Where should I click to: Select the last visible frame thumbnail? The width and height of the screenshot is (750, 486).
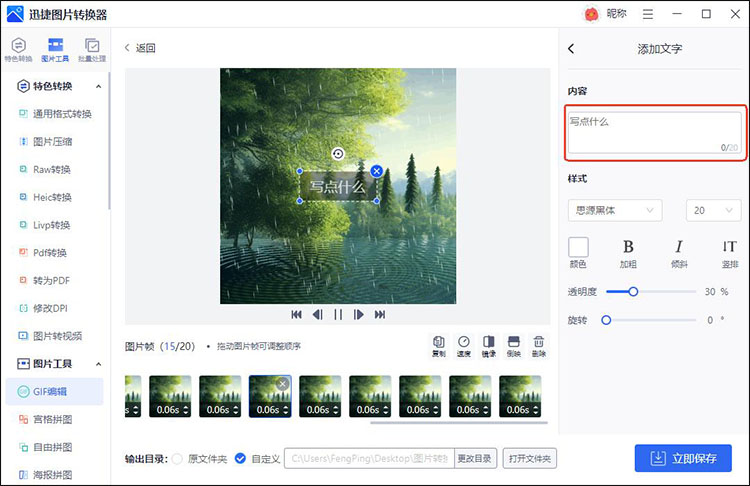(x=520, y=397)
